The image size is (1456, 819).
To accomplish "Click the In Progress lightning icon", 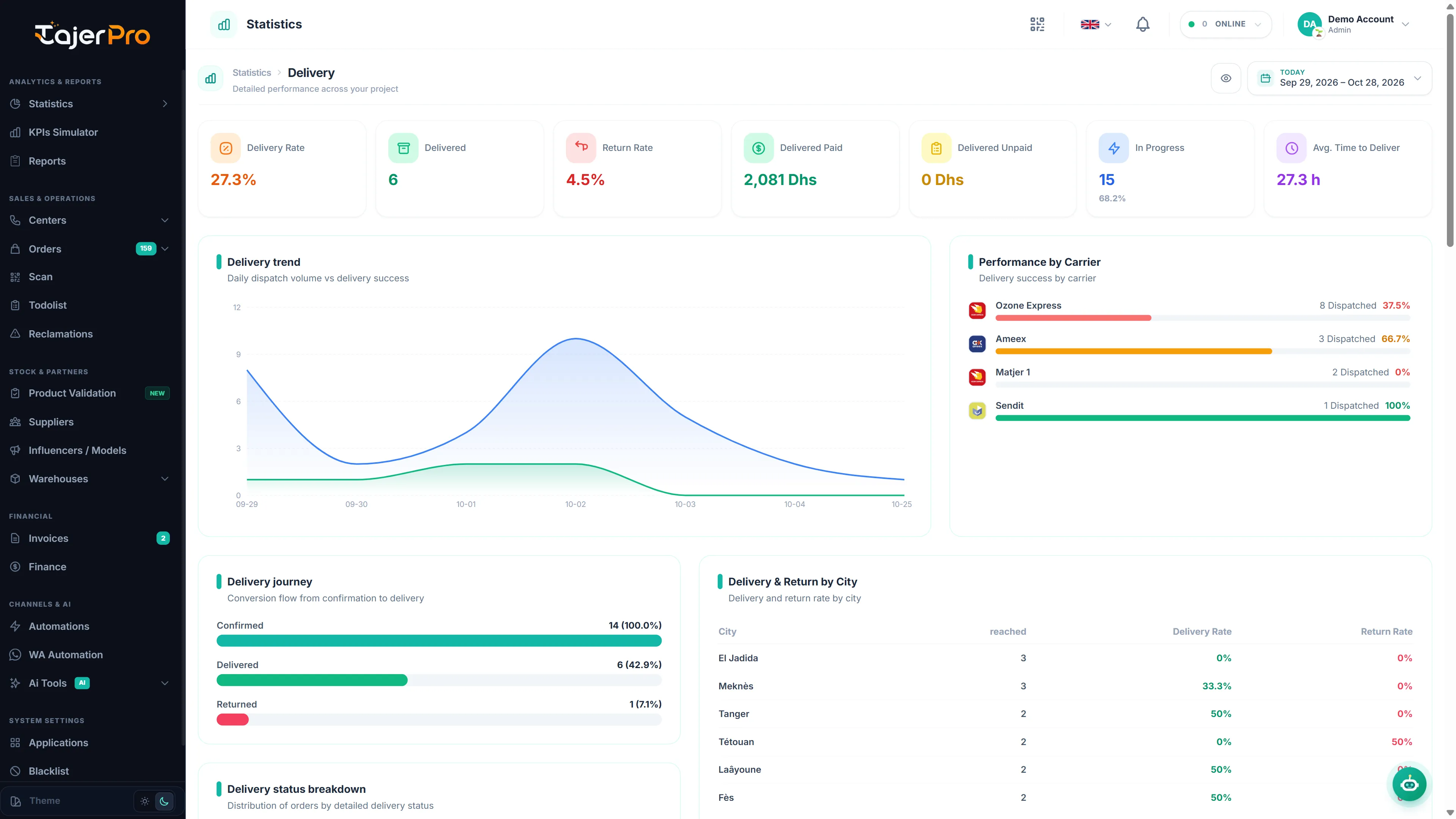I will 1114,148.
